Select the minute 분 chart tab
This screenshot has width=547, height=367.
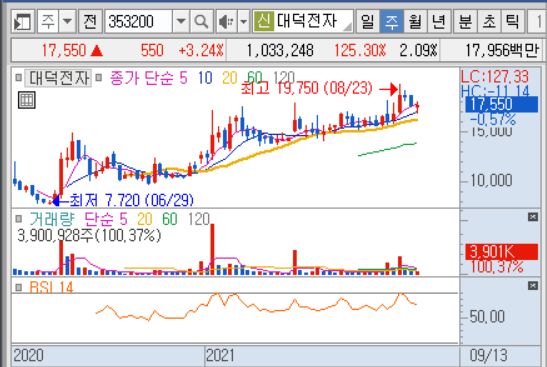(465, 22)
